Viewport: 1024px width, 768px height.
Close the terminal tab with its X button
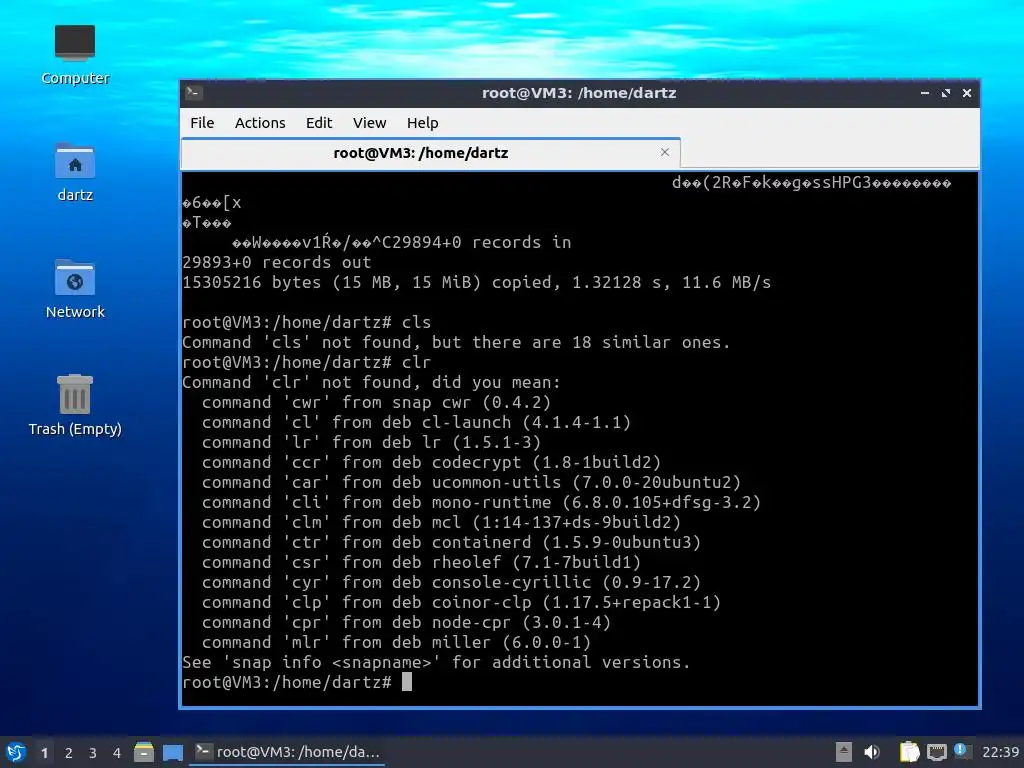tap(665, 152)
